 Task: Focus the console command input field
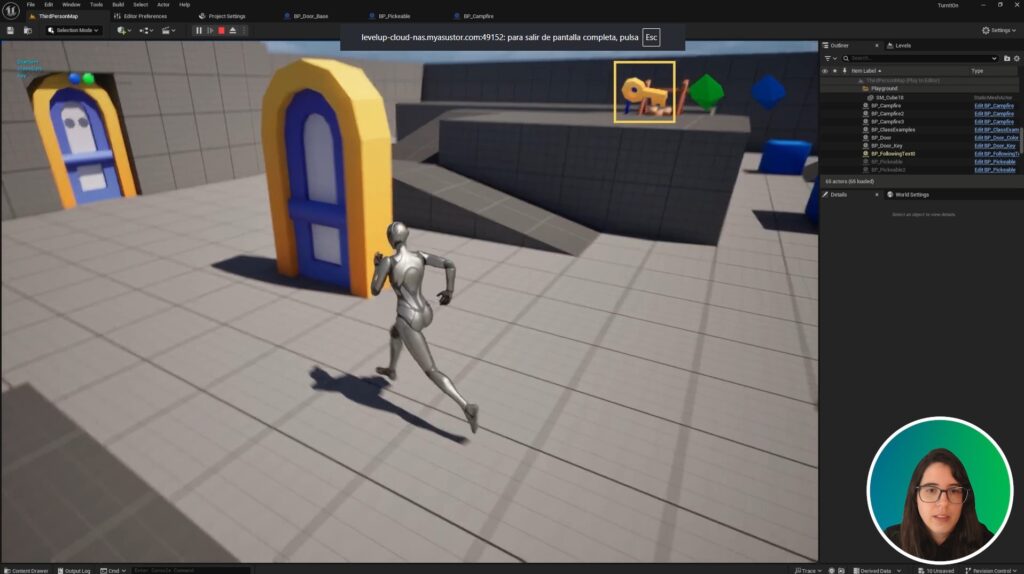pos(191,570)
